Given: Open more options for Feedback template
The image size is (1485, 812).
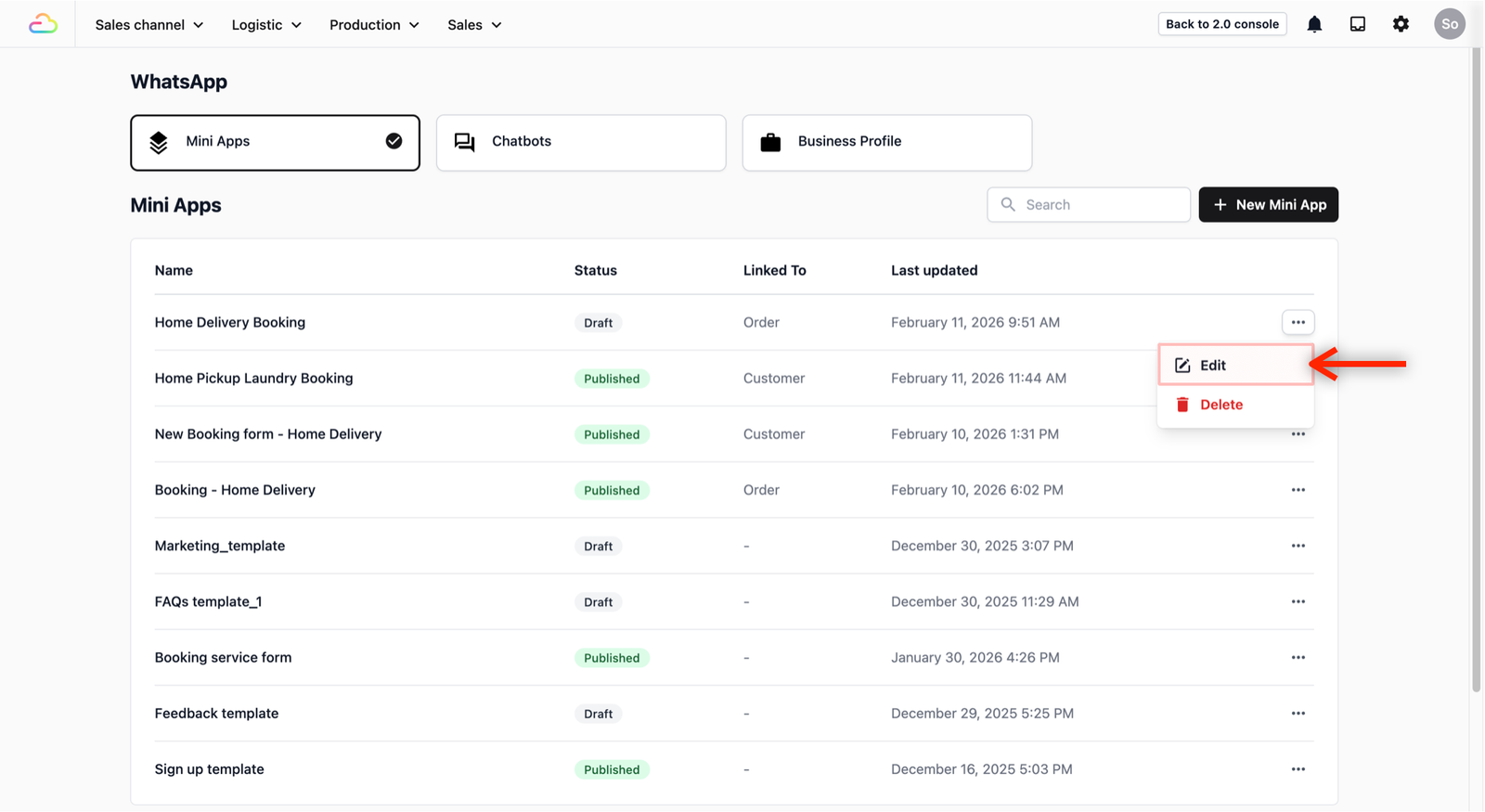Looking at the screenshot, I should click(x=1298, y=713).
